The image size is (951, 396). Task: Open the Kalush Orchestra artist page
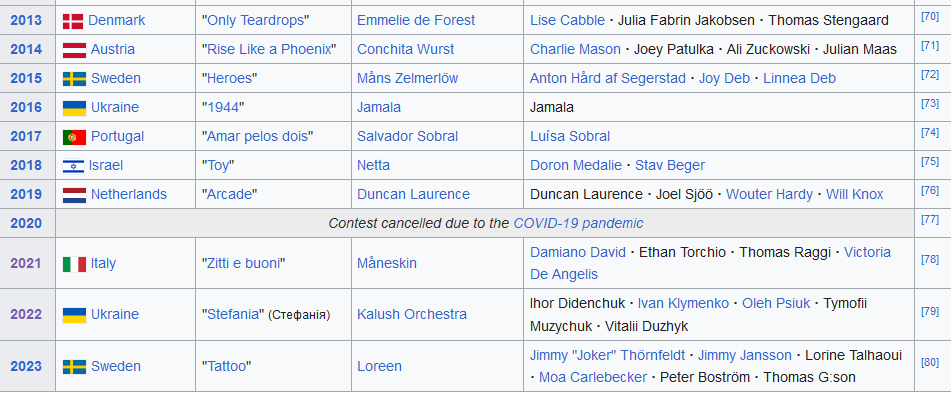coord(412,314)
